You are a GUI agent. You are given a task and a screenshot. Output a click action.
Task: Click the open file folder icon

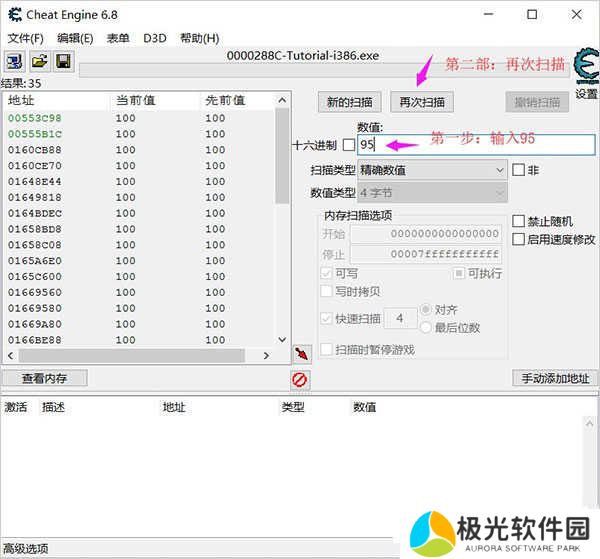click(x=39, y=61)
